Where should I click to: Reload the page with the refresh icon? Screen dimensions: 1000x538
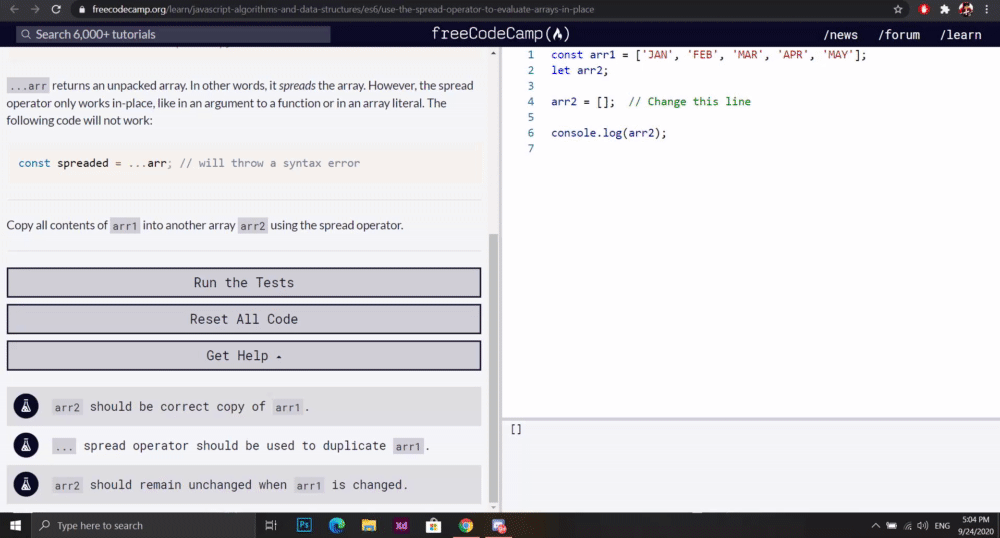[x=56, y=10]
